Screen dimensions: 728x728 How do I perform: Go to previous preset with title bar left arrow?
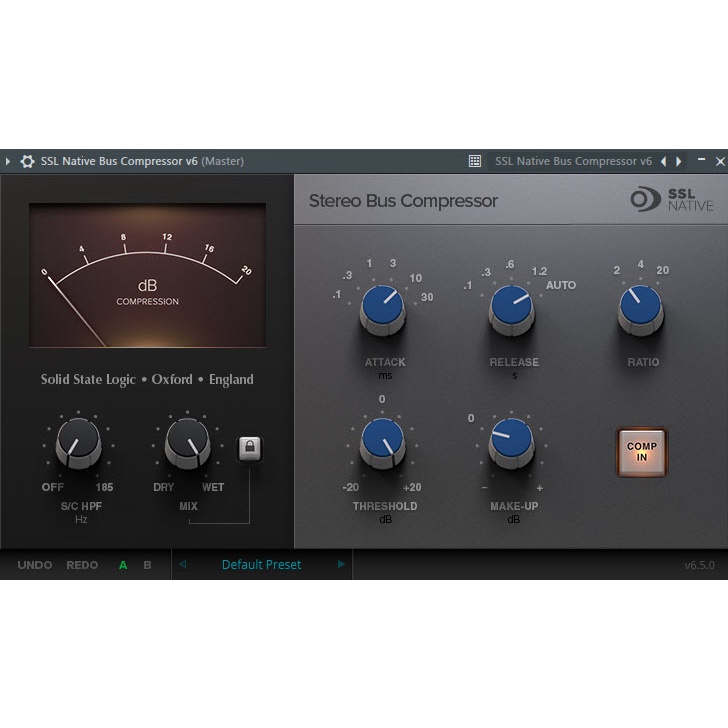(x=663, y=161)
